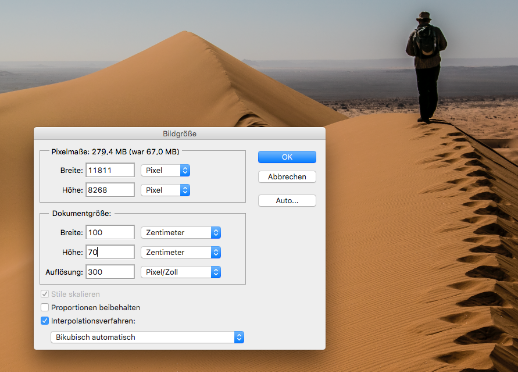Click the Bildgröße dialog title bar
Image resolution: width=518 pixels, height=372 pixels.
click(180, 134)
